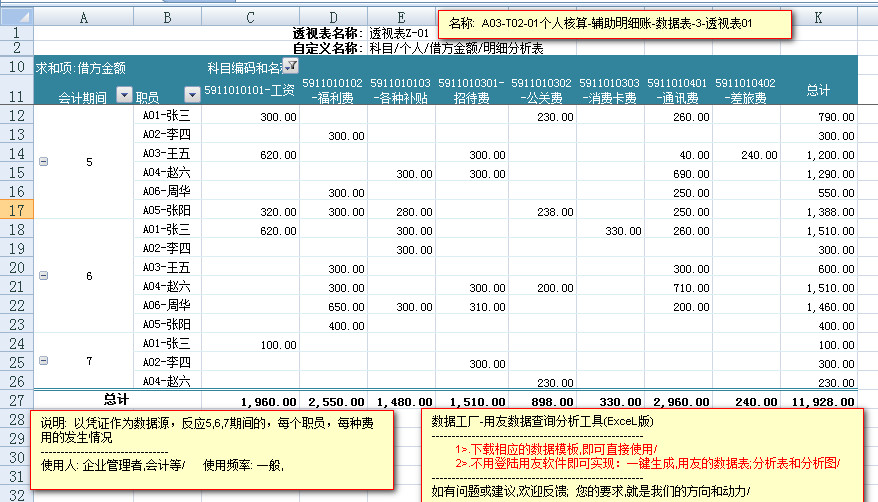
Task: Open the 会计期间 filter dropdown
Action: click(124, 95)
